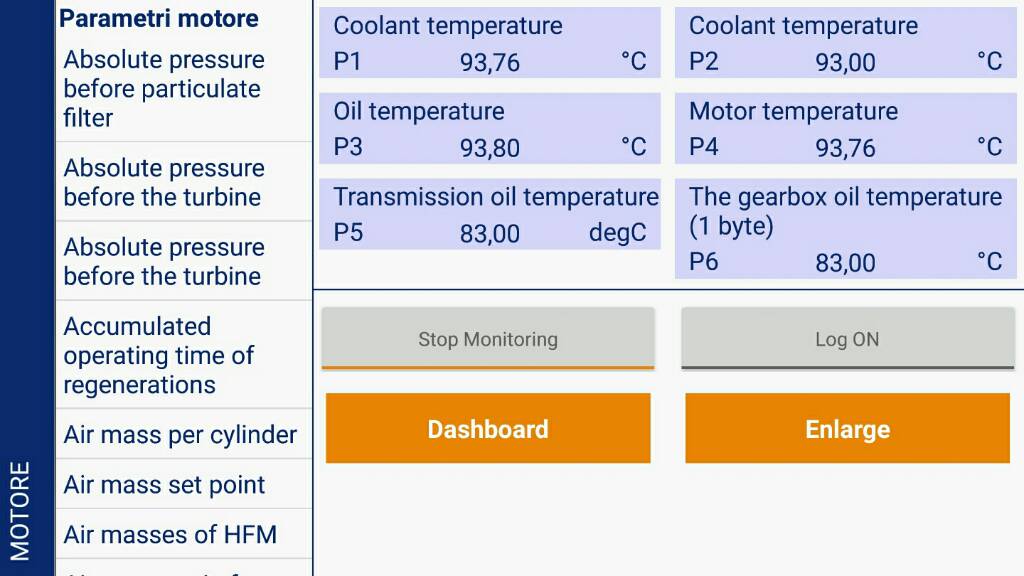Screen dimensions: 1024x576
Task: Choose Air mass set point parameter
Action: tap(184, 485)
